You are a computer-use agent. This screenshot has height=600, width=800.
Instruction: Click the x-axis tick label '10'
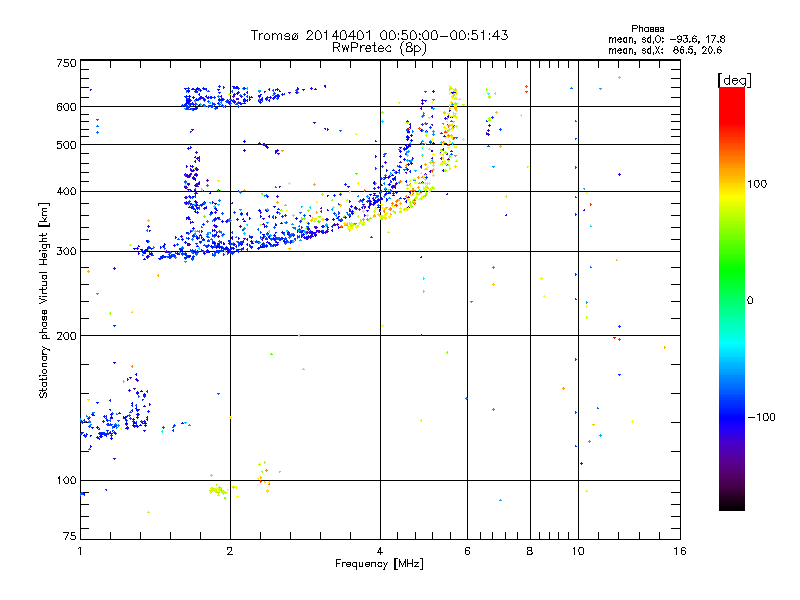click(x=578, y=551)
